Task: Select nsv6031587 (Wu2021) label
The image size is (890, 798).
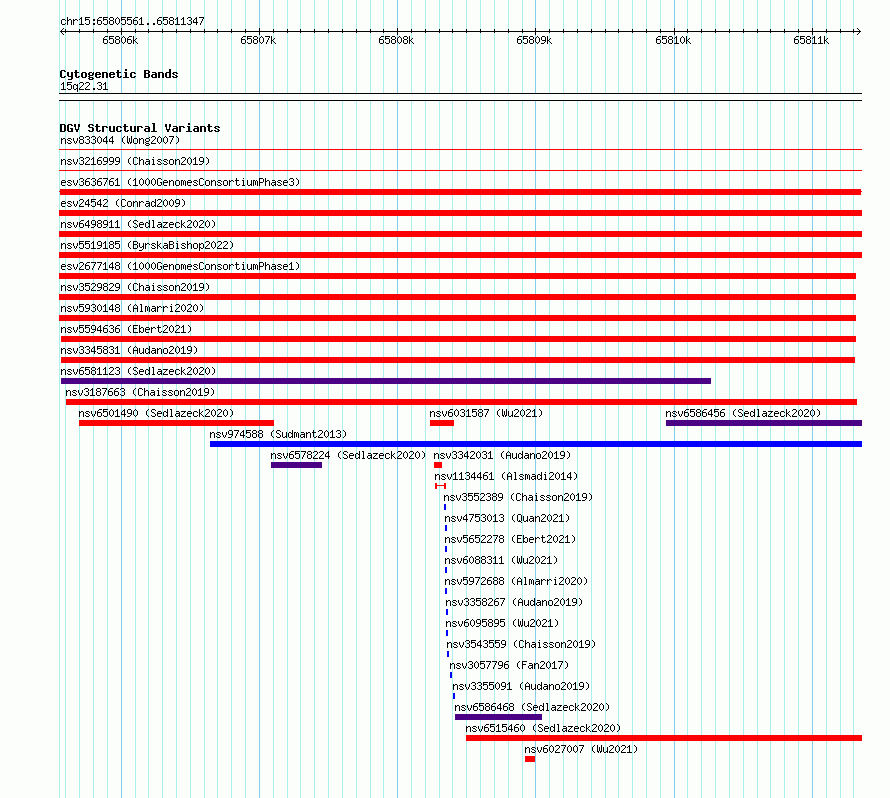Action: (x=486, y=413)
